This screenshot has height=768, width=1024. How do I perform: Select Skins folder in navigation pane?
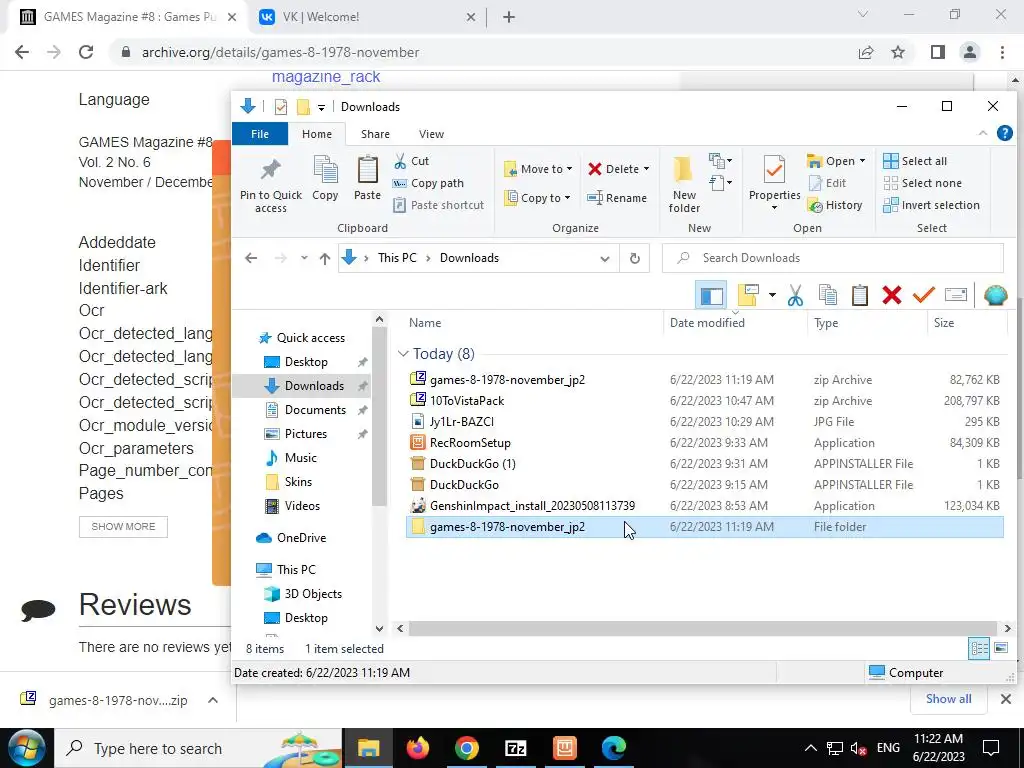(x=298, y=482)
